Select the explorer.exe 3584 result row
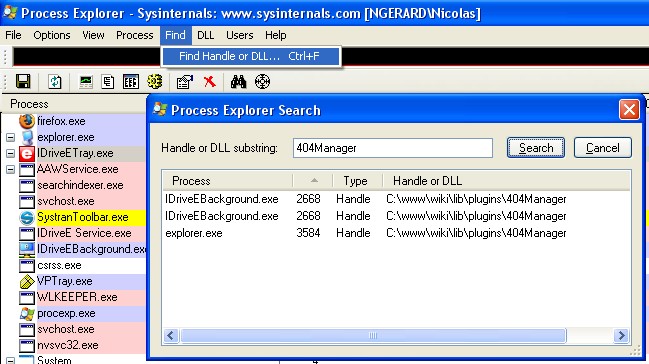Image resolution: width=649 pixels, height=364 pixels. coord(396,233)
